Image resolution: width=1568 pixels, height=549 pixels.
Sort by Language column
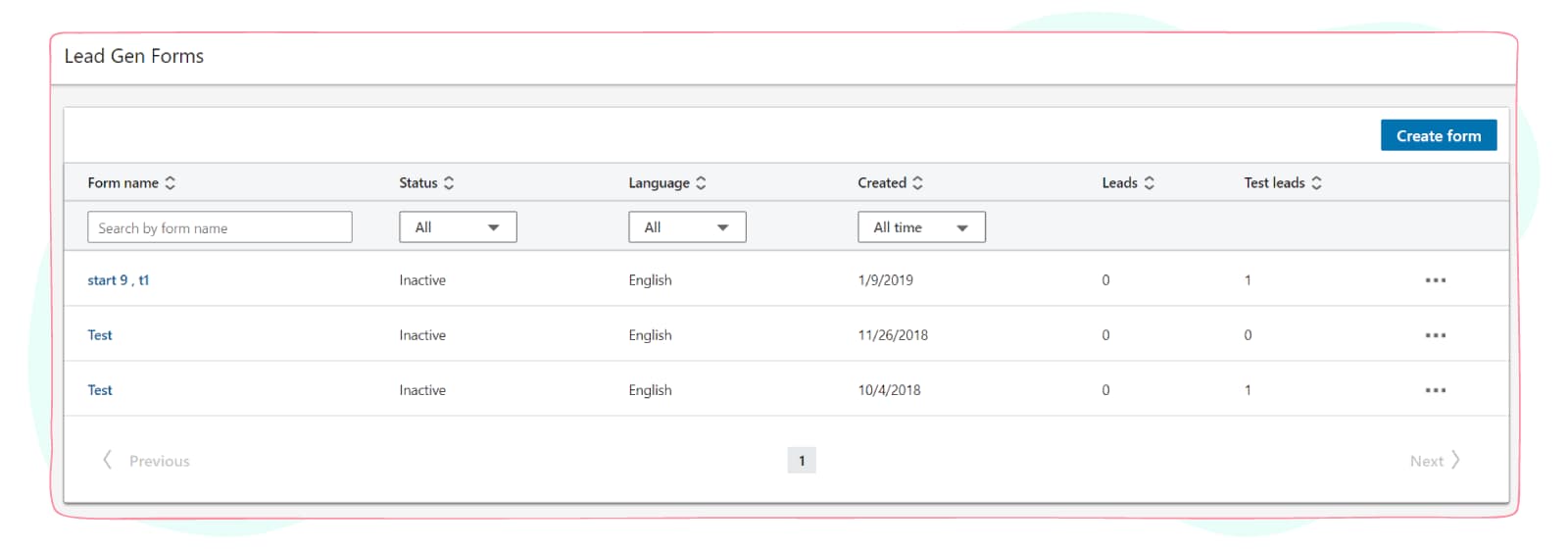667,182
